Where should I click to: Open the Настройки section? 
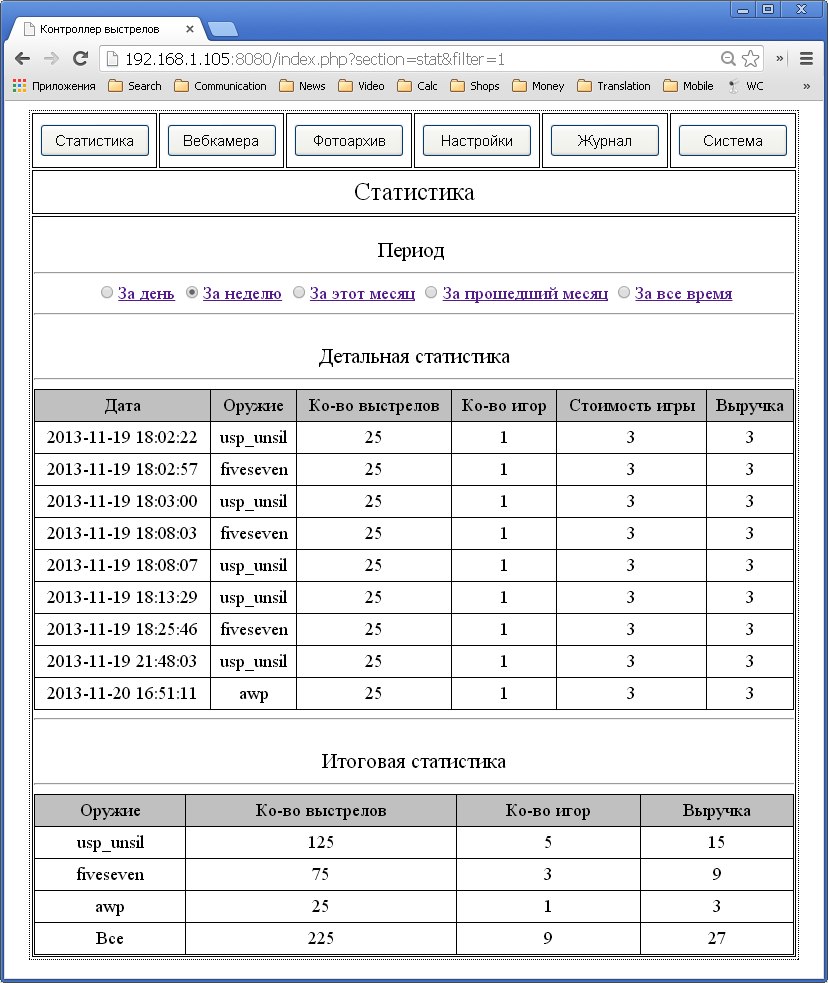476,141
